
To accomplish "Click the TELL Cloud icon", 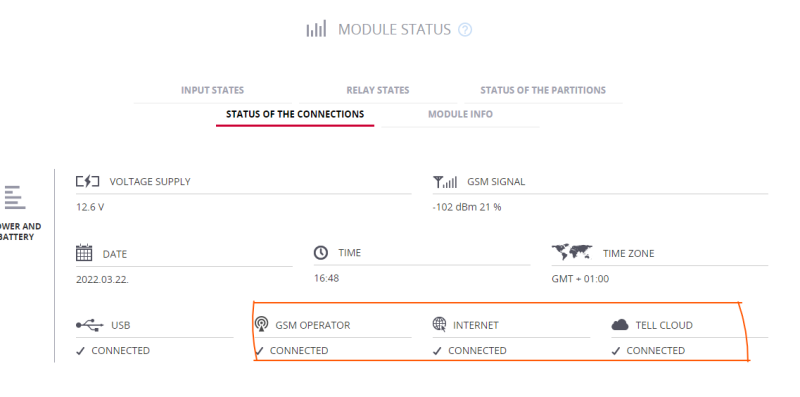I will coord(619,325).
